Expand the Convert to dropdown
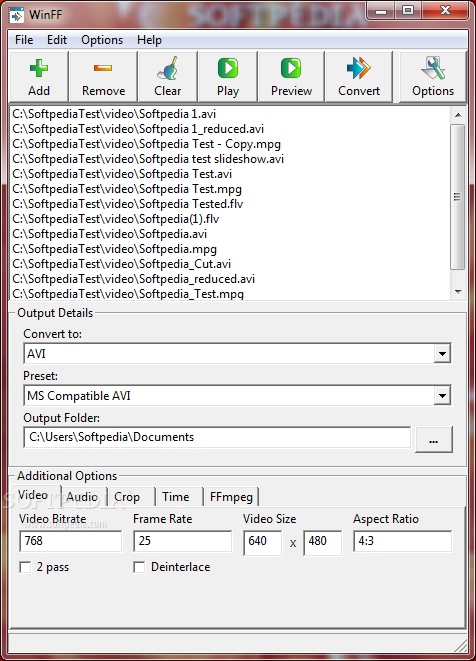This screenshot has height=661, width=476. [442, 353]
